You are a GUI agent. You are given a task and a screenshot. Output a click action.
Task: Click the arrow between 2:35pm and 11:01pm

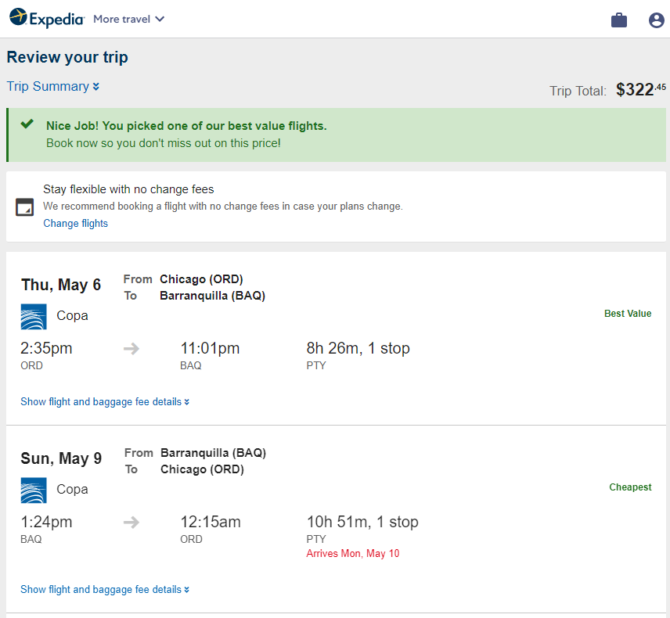click(x=132, y=349)
